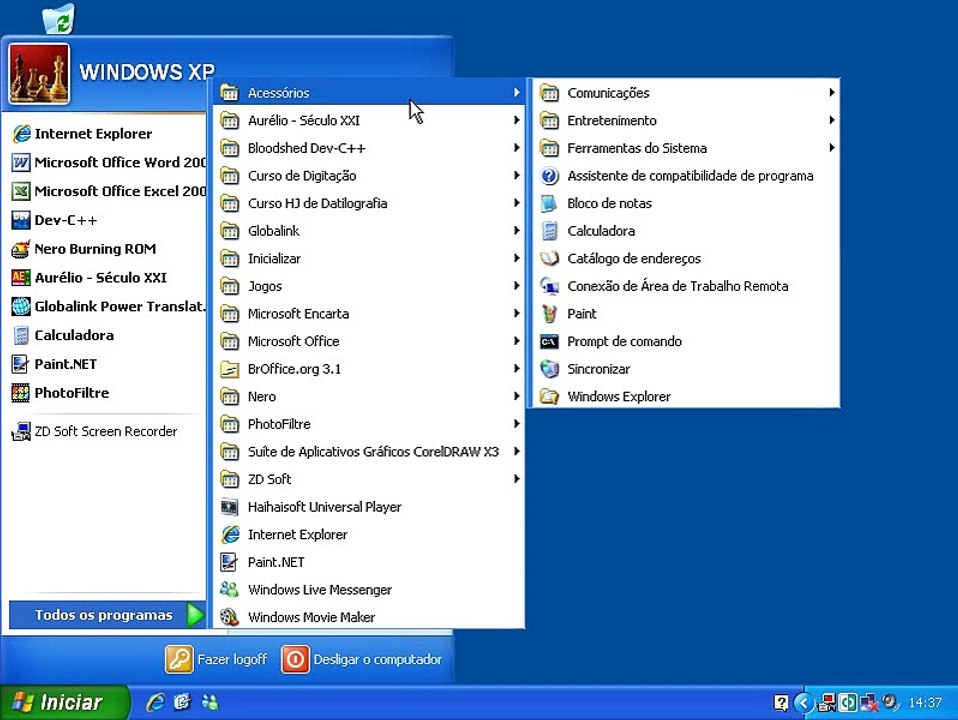Click the PhotoFiltre icon in left panel

21,392
